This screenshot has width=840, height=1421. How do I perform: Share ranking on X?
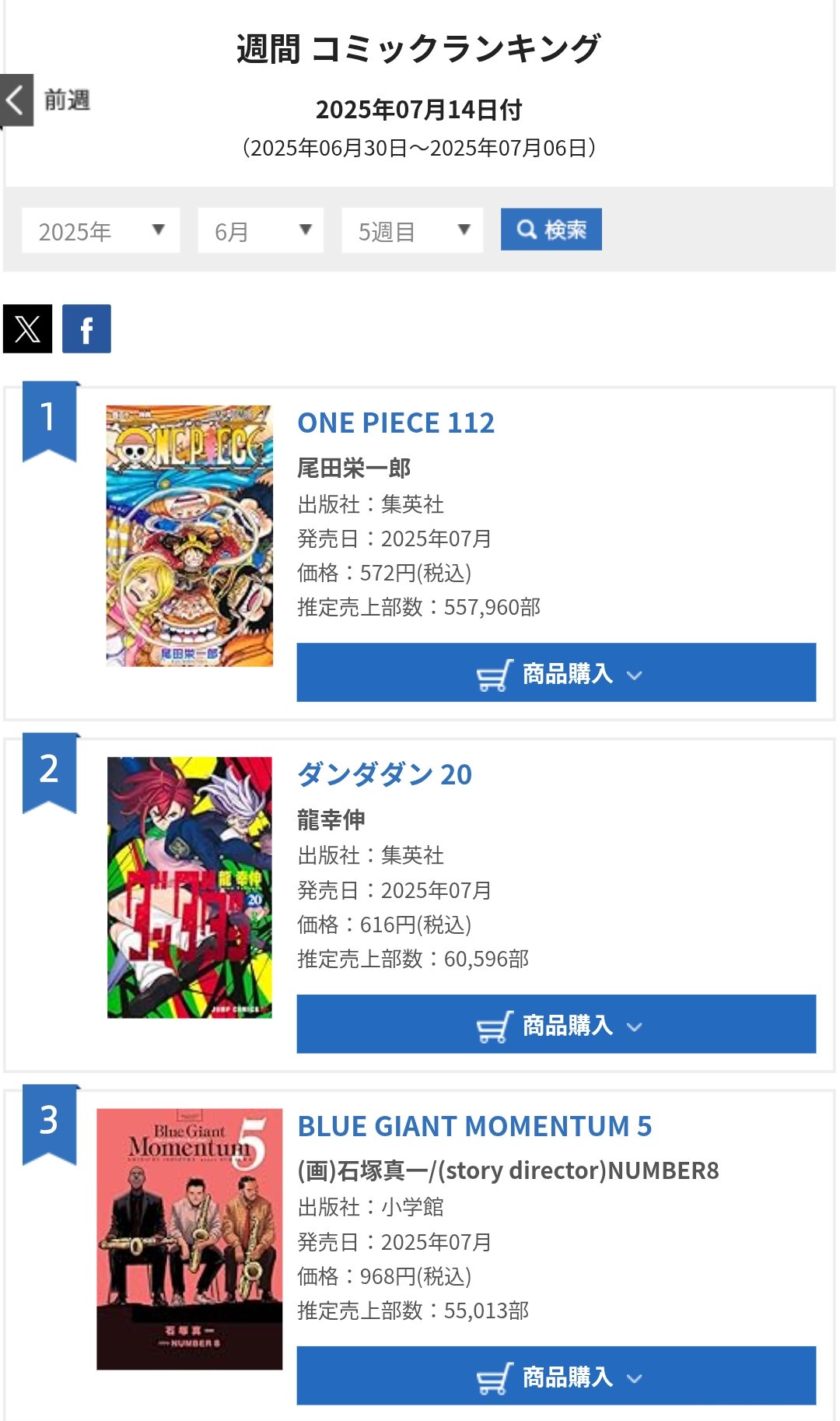point(28,329)
